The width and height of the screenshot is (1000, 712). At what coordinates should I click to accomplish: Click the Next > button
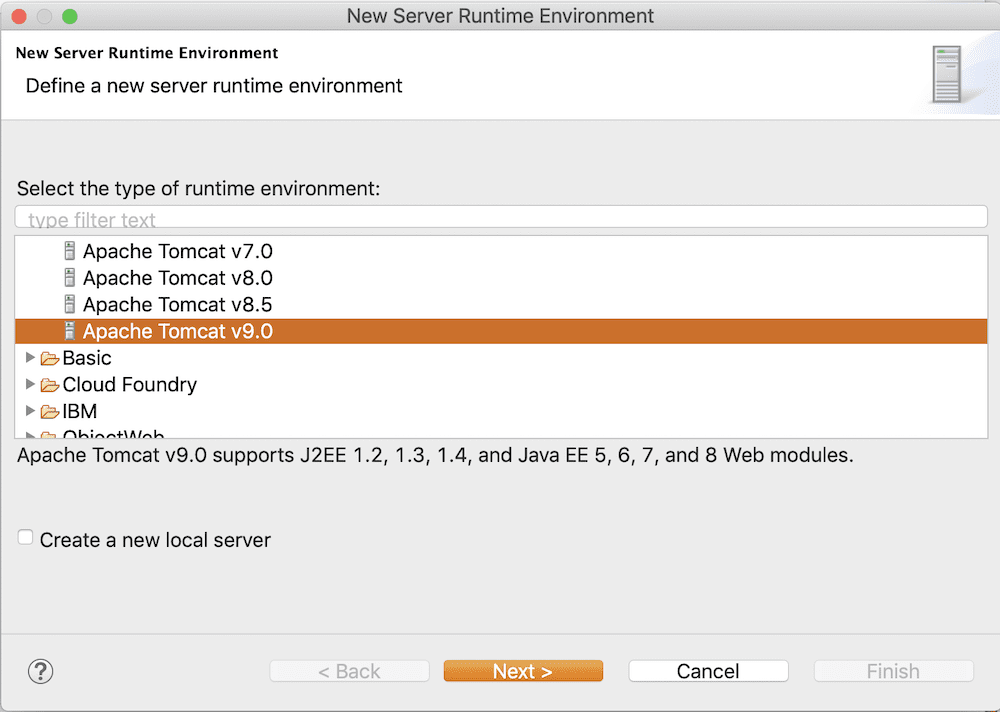(x=523, y=671)
